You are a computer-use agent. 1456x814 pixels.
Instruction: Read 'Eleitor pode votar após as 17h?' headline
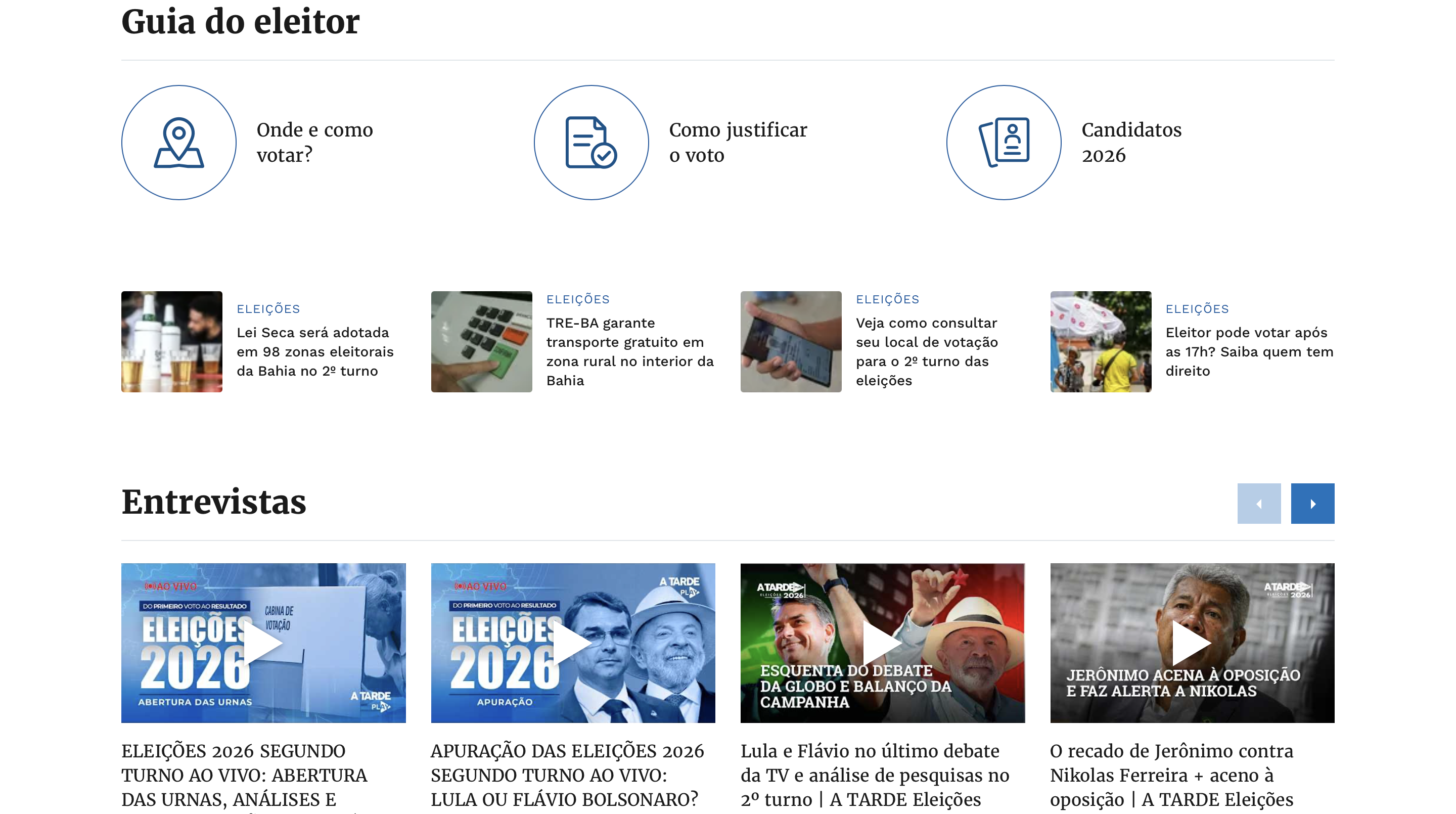tap(1249, 351)
